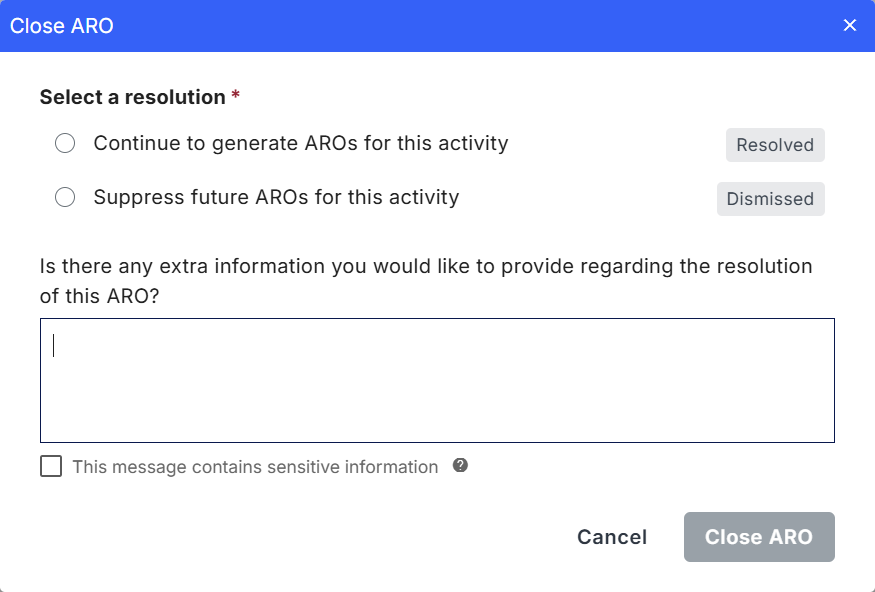Click the Suppress future AROs label text

pyautogui.click(x=276, y=198)
